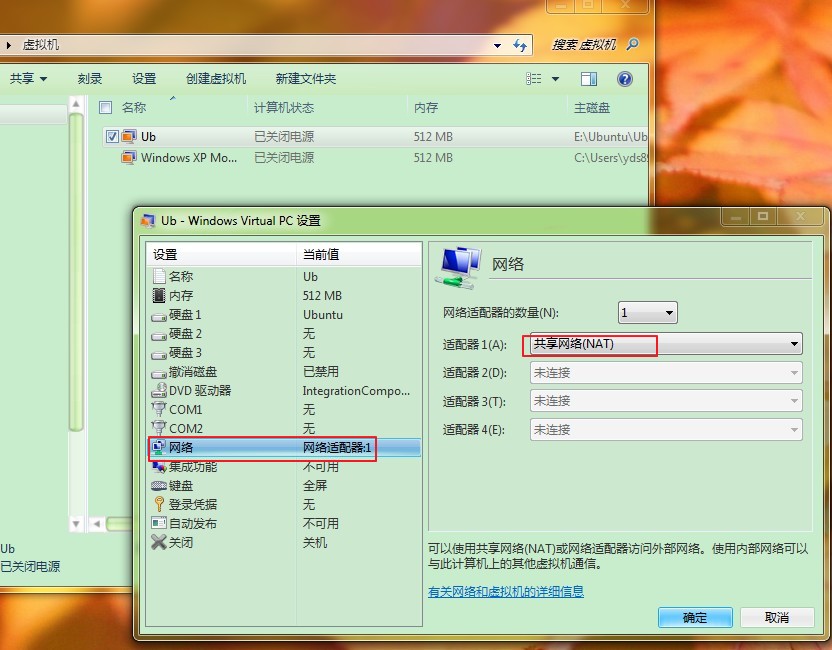
Task: Click the 内存 memory chip icon
Action: (159, 295)
